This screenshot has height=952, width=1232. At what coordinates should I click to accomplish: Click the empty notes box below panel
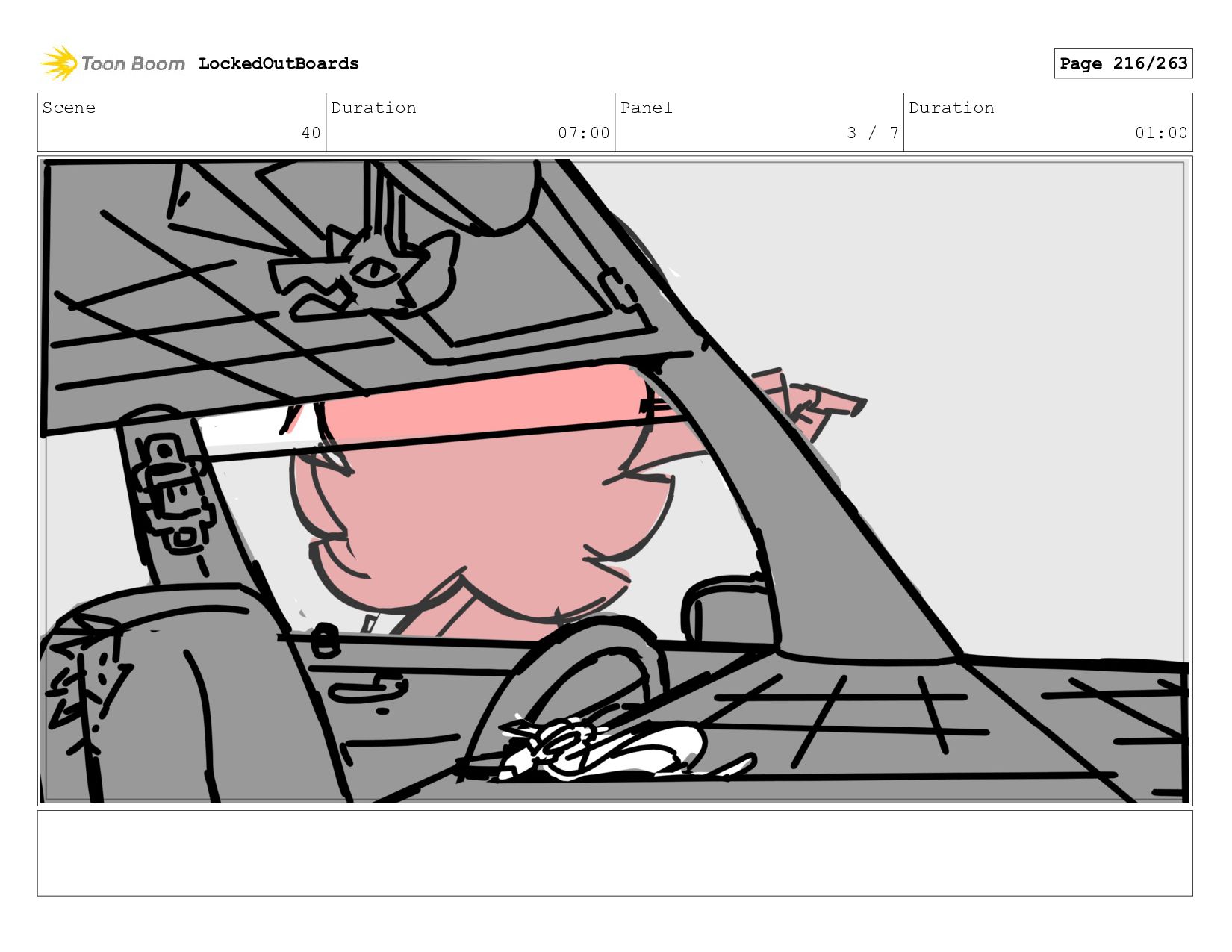click(615, 853)
